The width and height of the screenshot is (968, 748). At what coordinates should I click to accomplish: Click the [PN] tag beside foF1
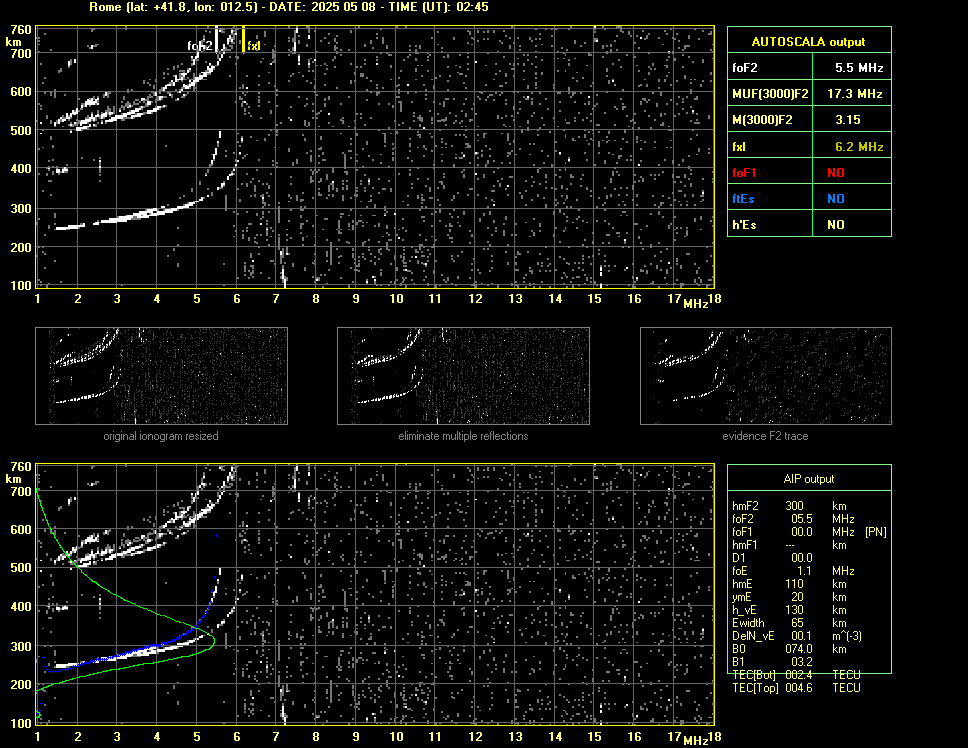pyautogui.click(x=876, y=531)
